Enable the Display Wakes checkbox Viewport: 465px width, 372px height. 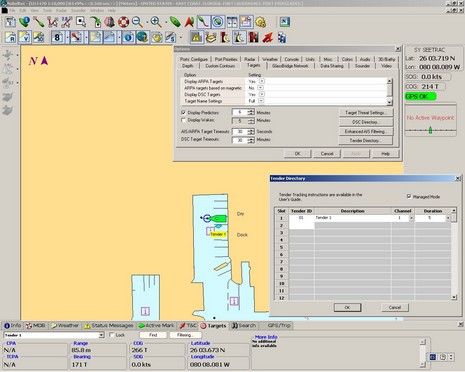coord(183,120)
